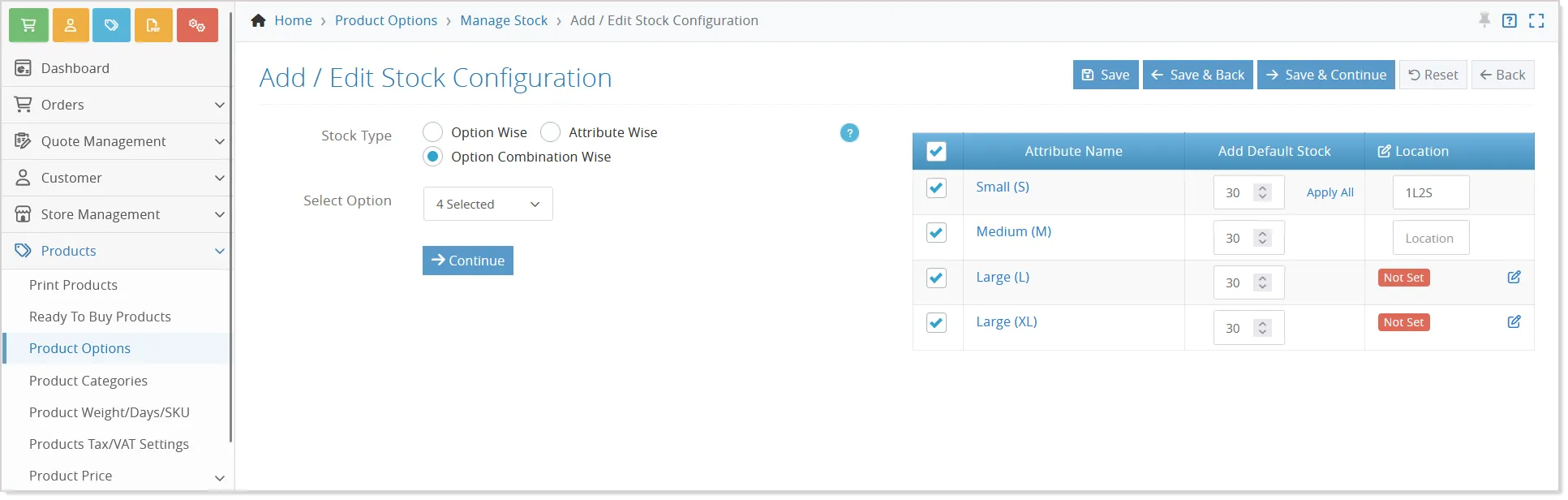
Task: Open the orange PDF file icon button
Action: pos(153,25)
